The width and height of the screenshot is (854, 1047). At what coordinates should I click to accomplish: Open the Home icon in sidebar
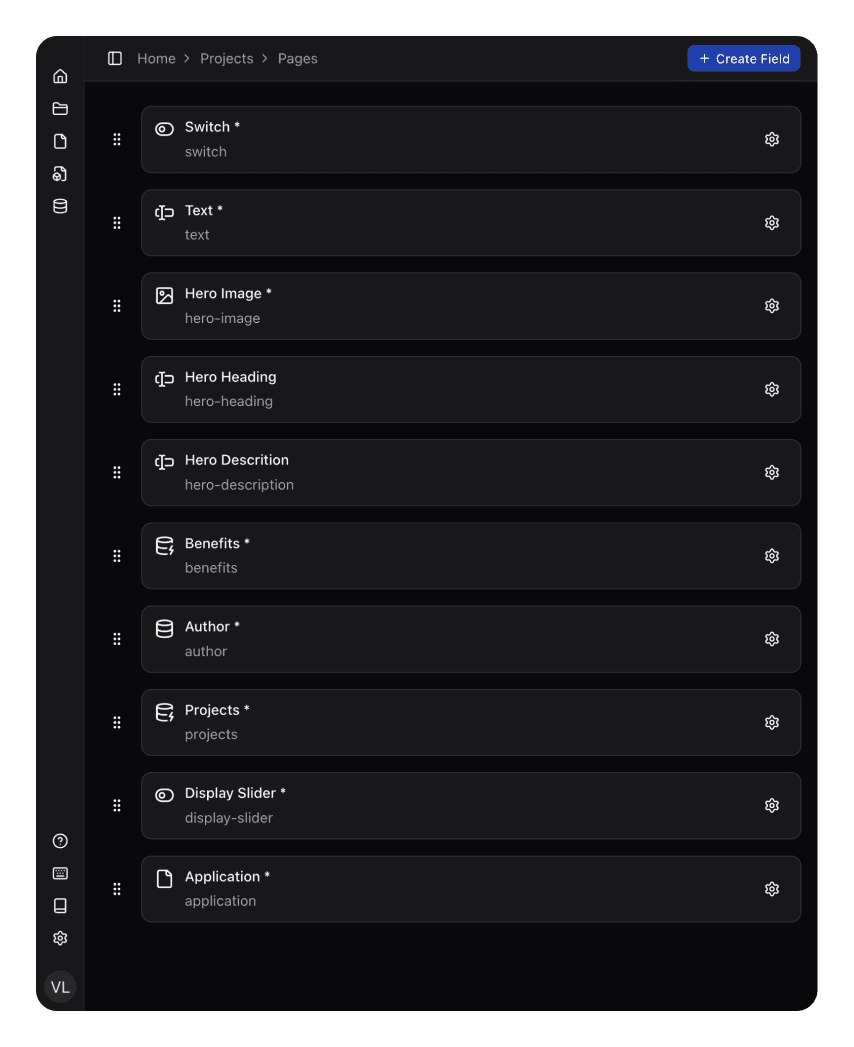pos(60,76)
